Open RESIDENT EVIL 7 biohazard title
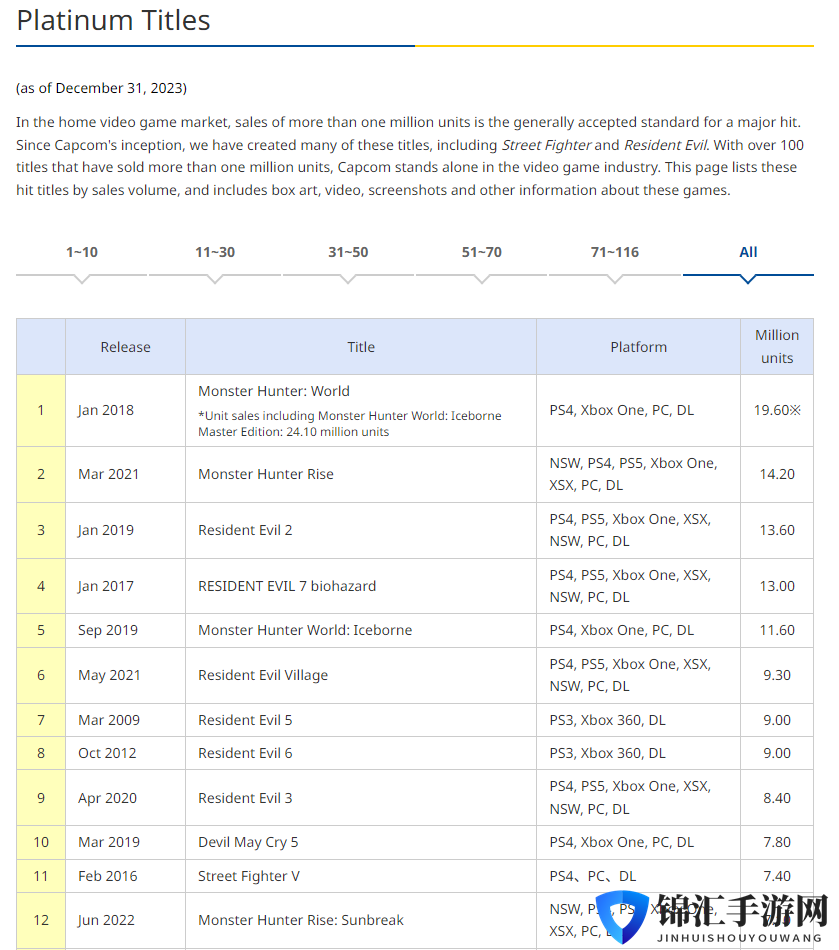 pyautogui.click(x=287, y=586)
